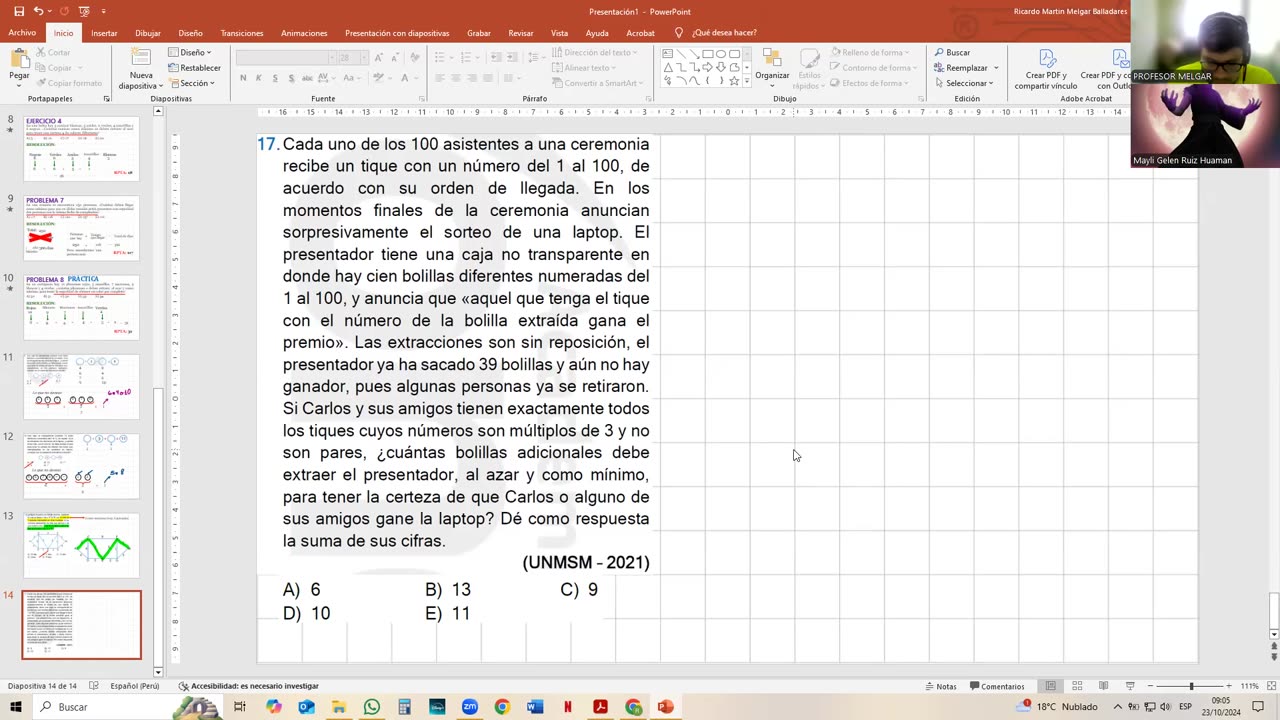Open the font size dropdown
Screen dimensions: 1280x720
364,58
